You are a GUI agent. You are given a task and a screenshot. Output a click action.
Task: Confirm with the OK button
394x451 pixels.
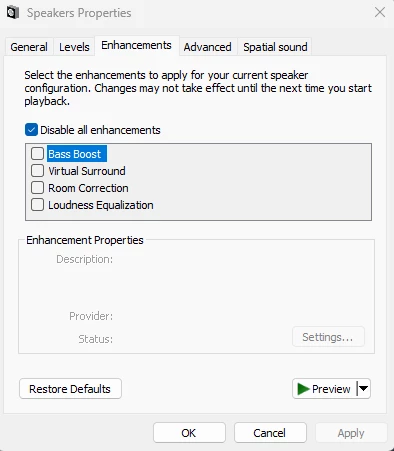click(189, 433)
